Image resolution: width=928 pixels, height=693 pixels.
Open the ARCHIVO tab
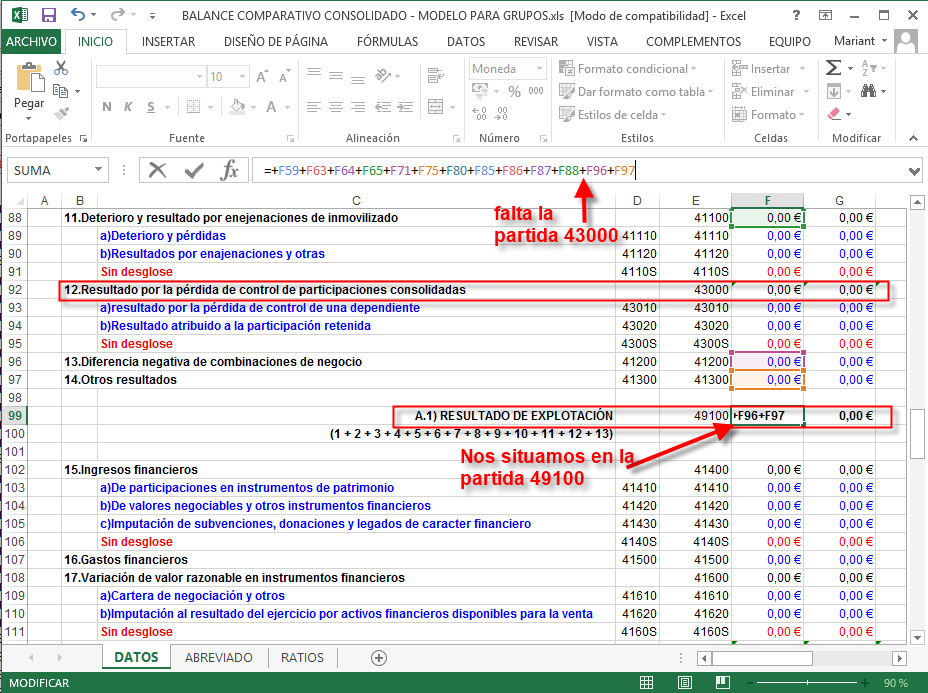[x=32, y=41]
